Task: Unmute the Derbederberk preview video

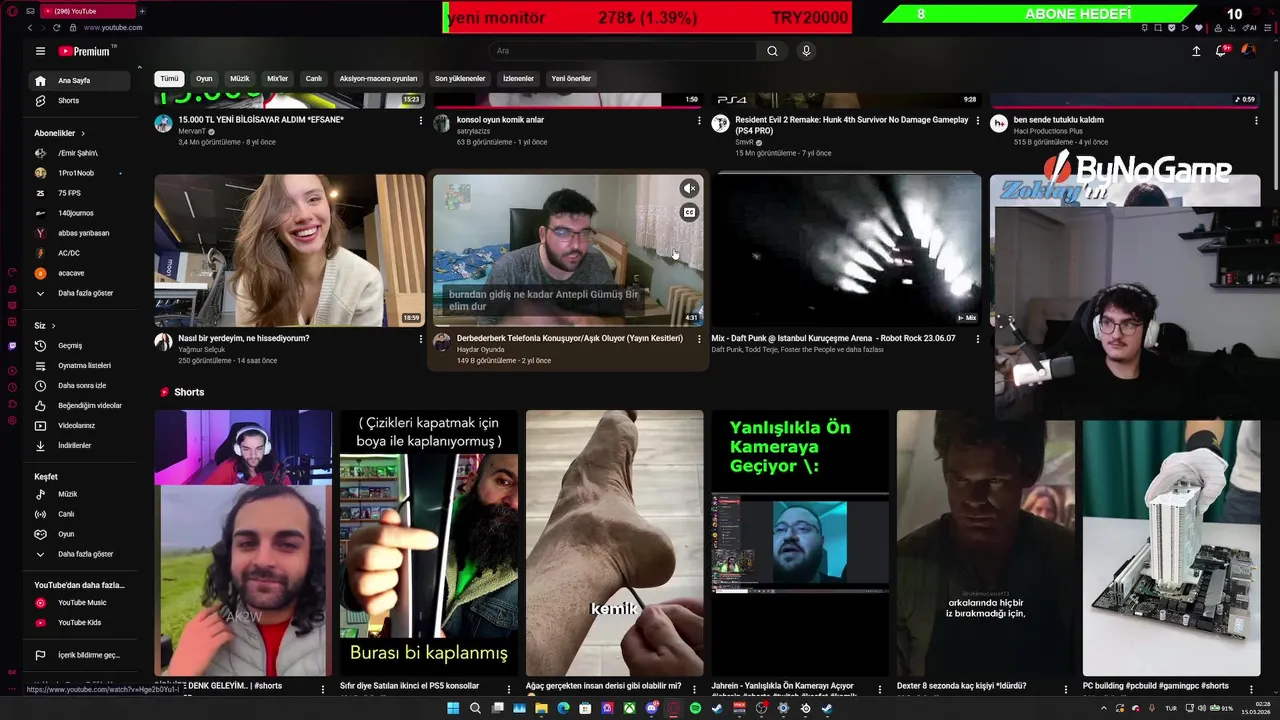Action: point(689,188)
